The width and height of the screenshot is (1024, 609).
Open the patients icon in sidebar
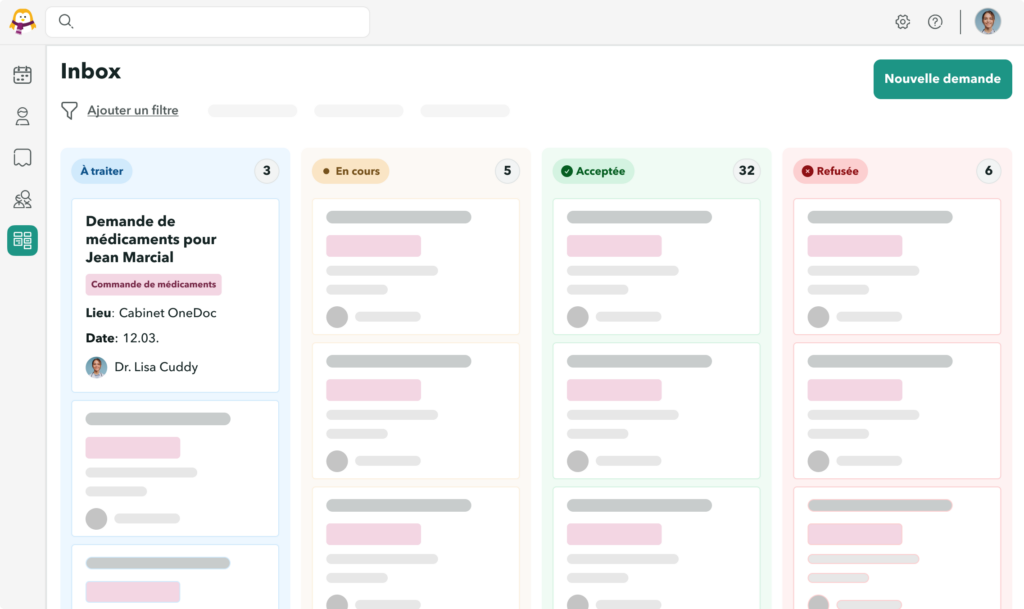tap(22, 116)
